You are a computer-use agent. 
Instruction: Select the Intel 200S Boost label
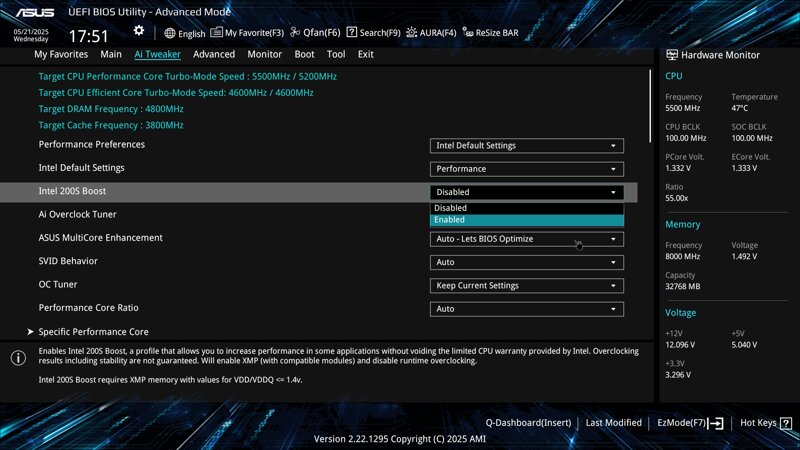point(72,191)
